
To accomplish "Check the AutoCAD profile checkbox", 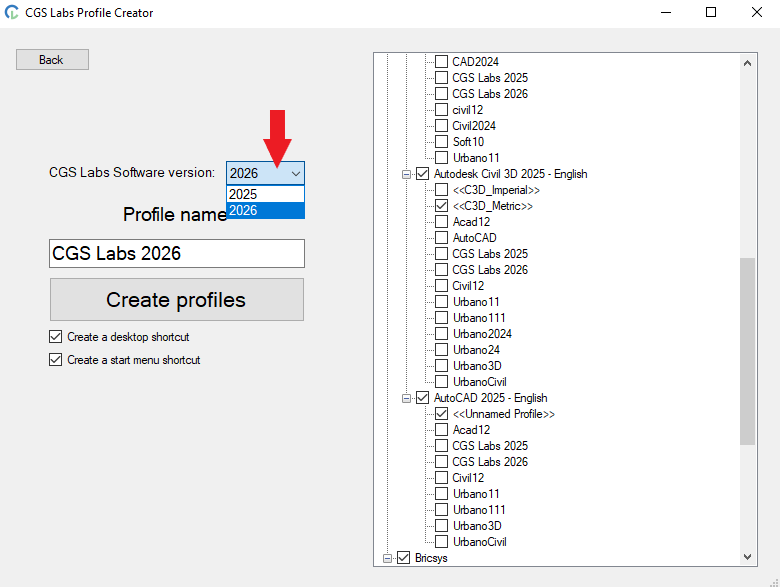I will [441, 238].
